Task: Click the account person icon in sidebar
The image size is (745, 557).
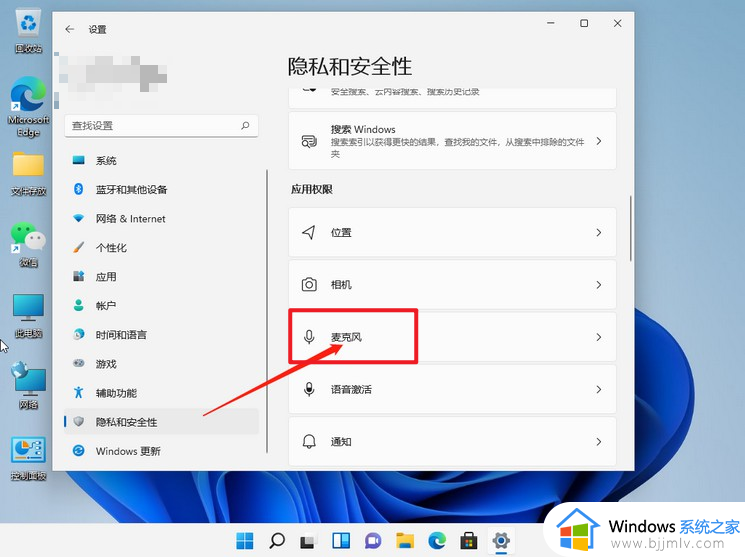Action: [78, 305]
